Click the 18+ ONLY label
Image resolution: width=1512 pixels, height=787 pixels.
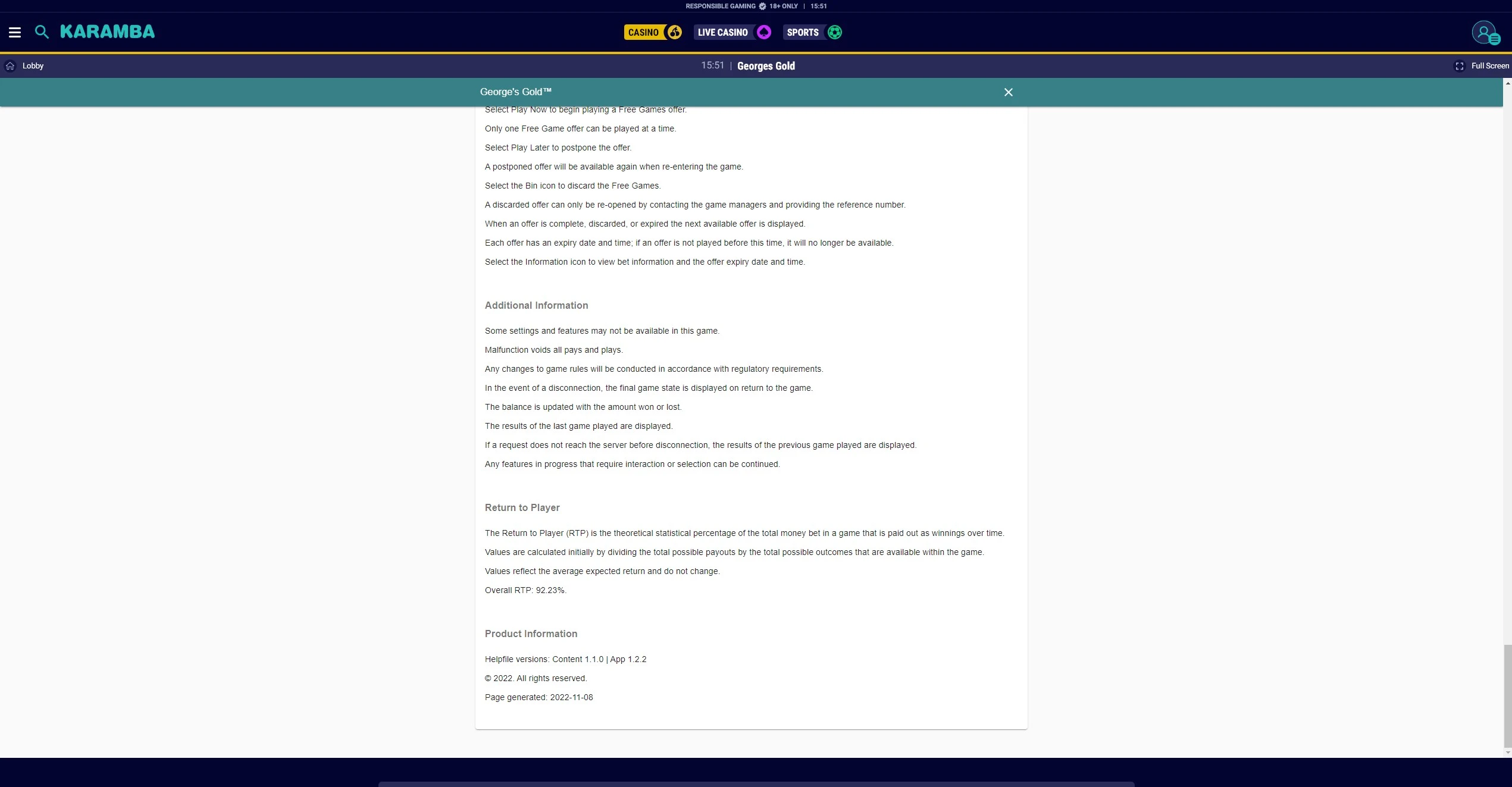pyautogui.click(x=783, y=6)
